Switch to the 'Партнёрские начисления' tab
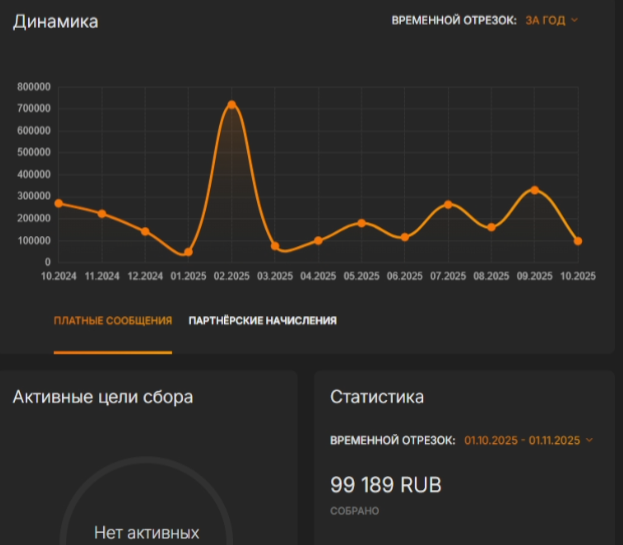Viewport: 623px width, 545px height. click(x=262, y=321)
